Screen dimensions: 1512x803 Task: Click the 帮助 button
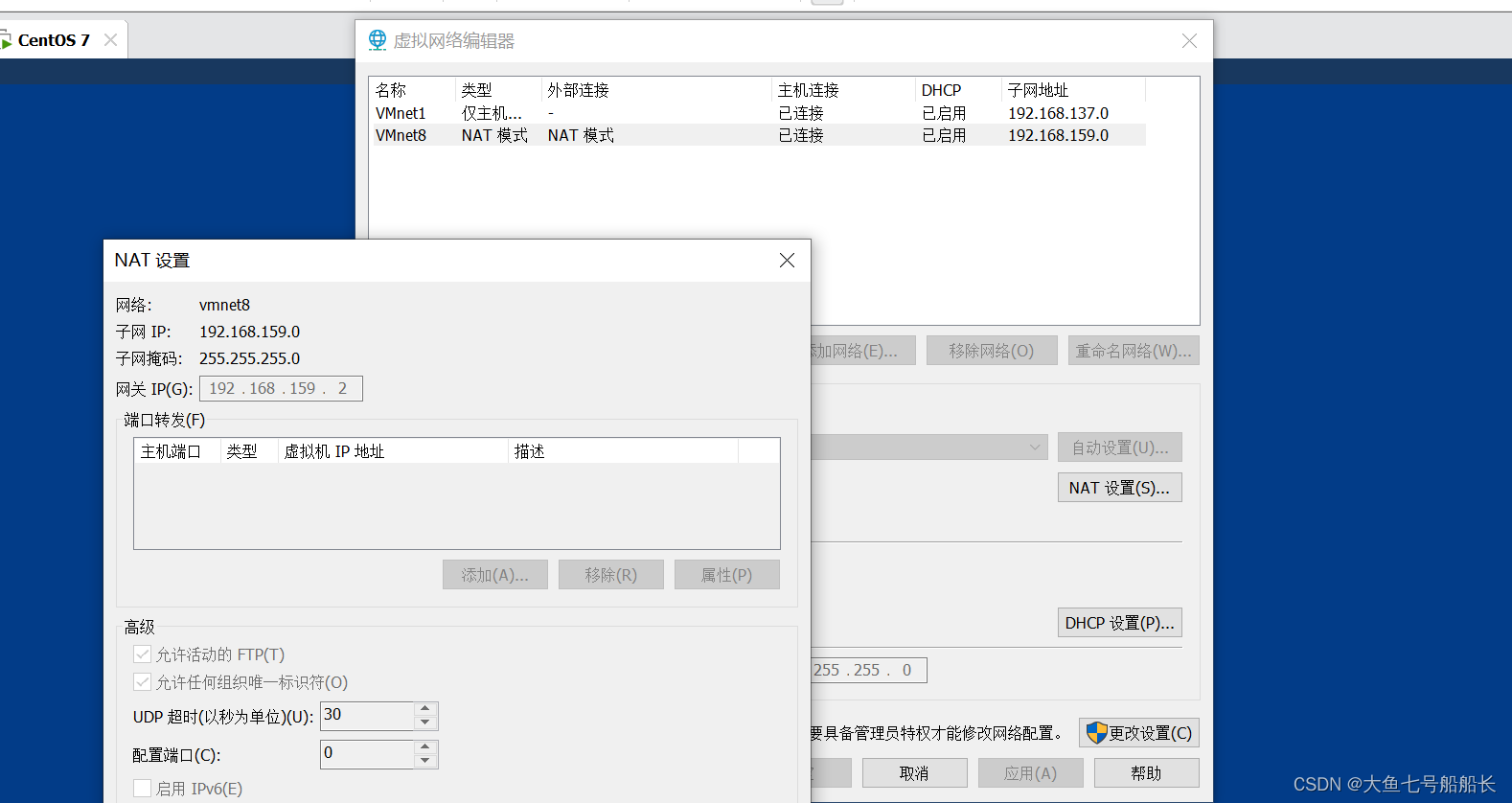click(1147, 773)
